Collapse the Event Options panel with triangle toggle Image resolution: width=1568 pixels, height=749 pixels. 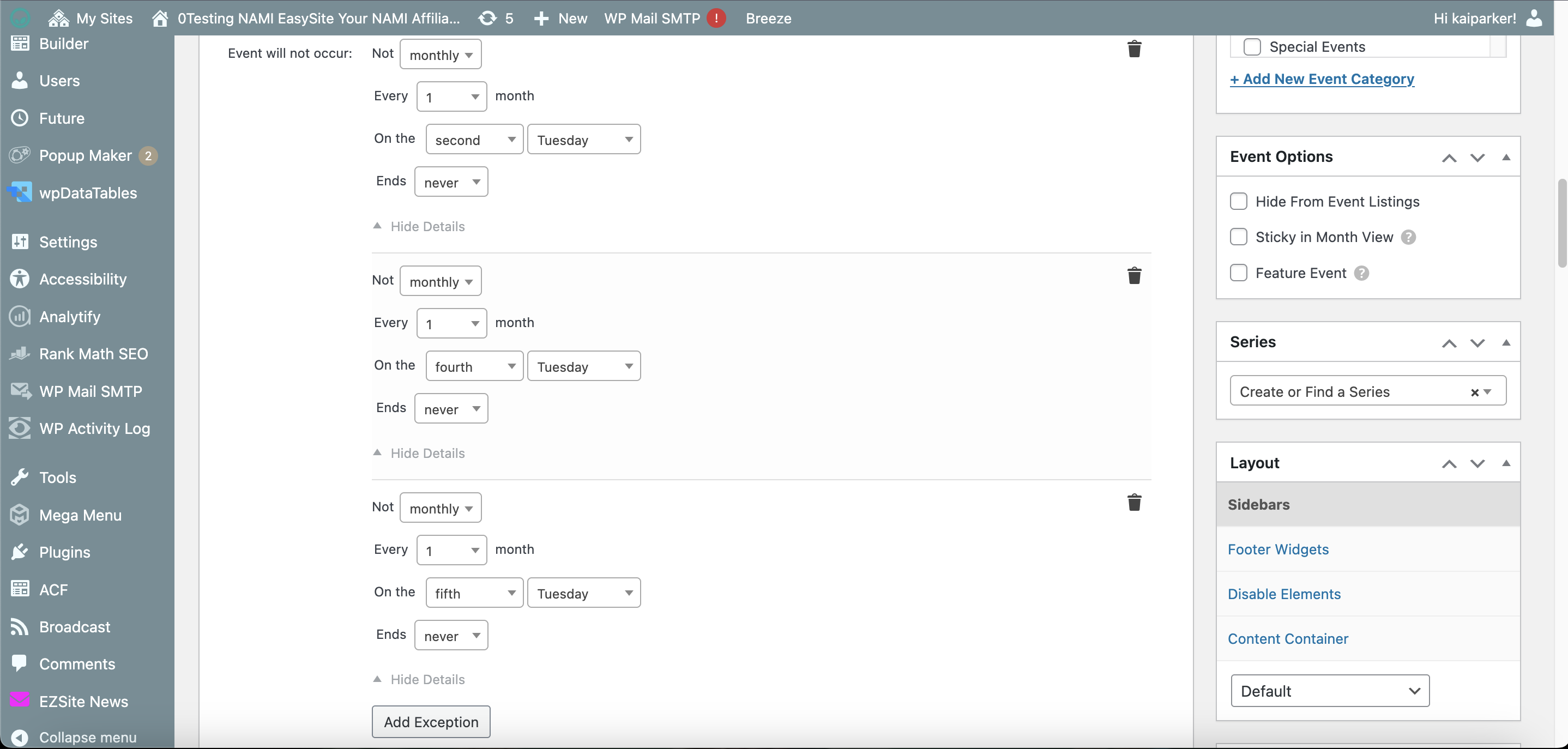pos(1506,158)
